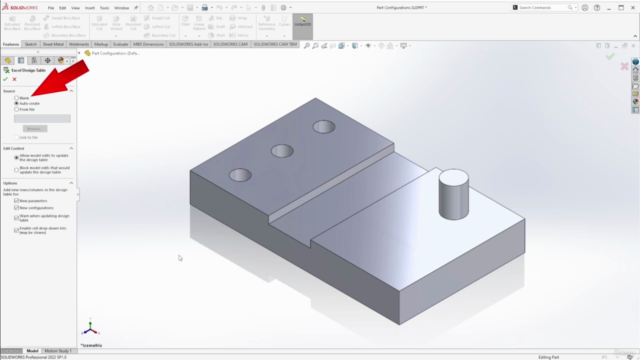Open SOLIDWORKS Resources in task pane
The width and height of the screenshot is (640, 360).
[x=636, y=70]
